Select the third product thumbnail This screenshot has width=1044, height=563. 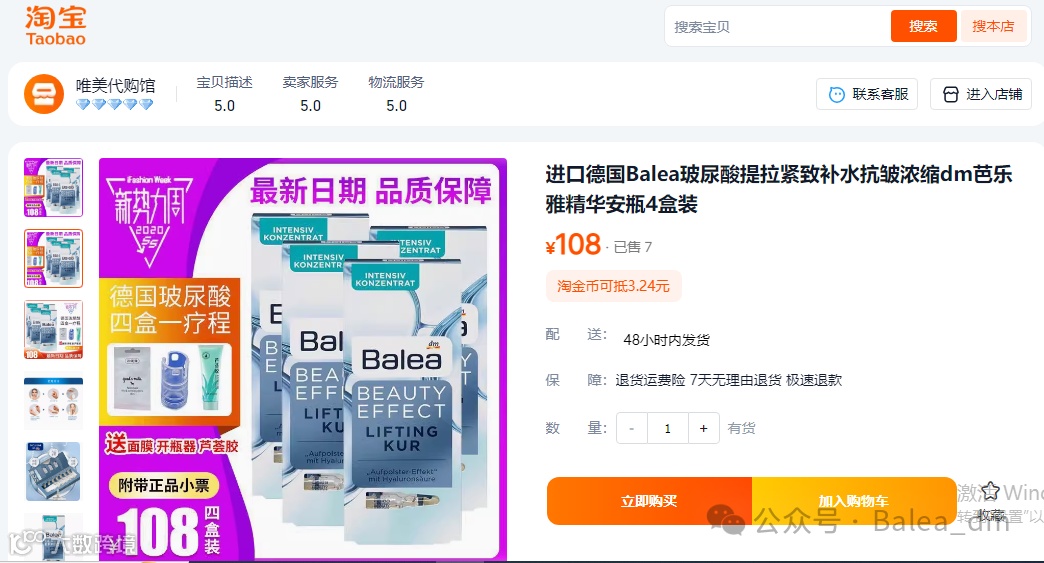pos(53,330)
